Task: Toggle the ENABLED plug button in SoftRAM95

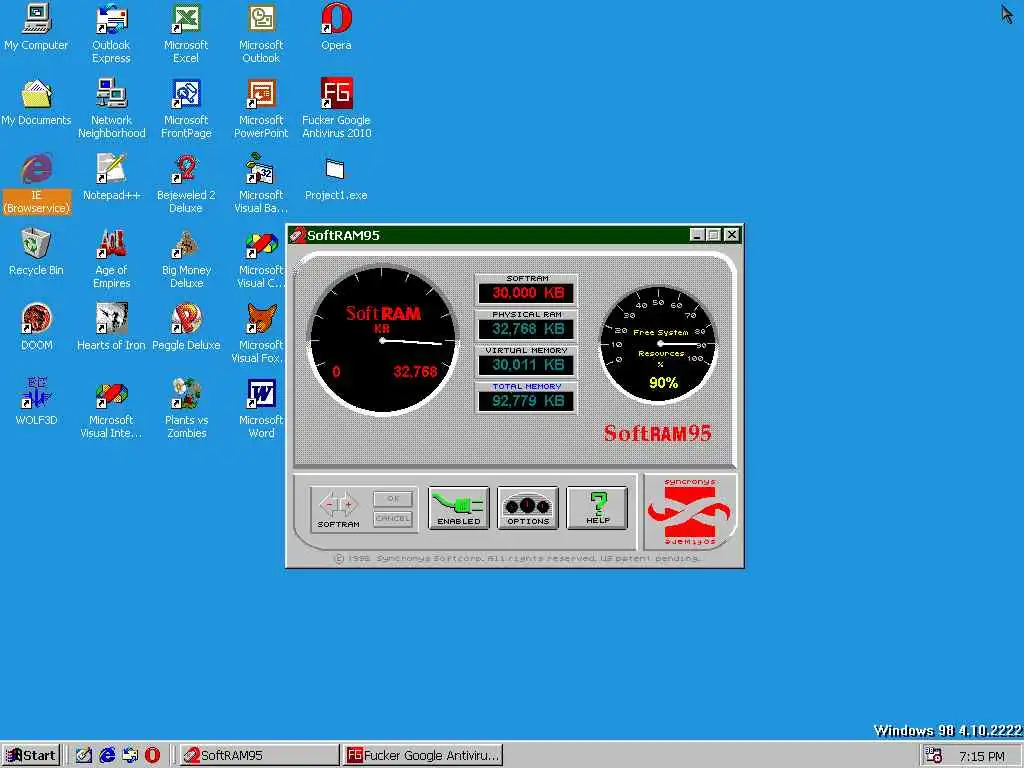Action: (x=458, y=508)
